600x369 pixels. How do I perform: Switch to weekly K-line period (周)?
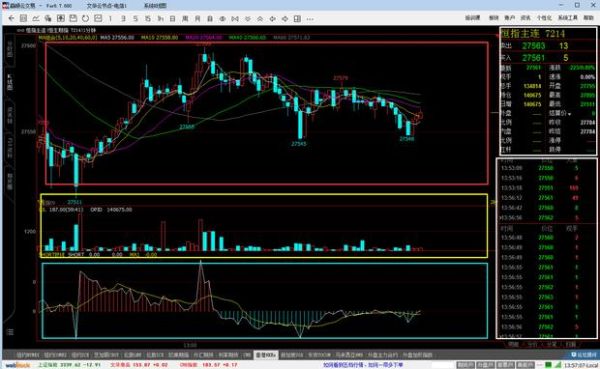click(x=185, y=18)
